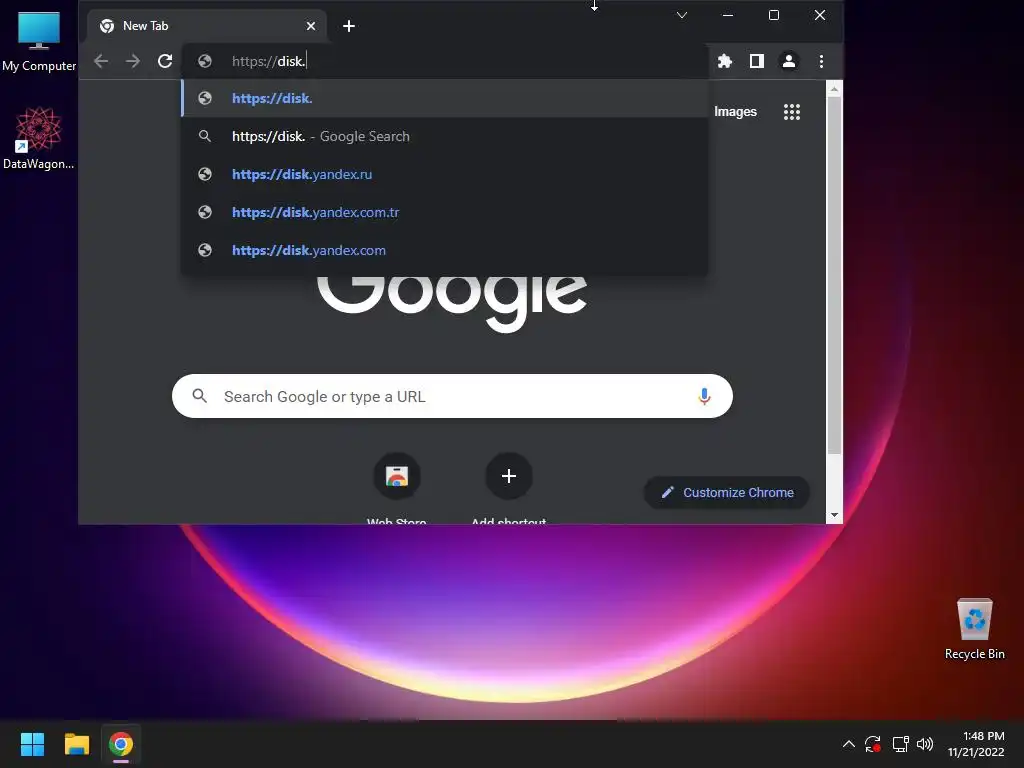
Task: Click the browser forward arrow
Action: click(133, 61)
